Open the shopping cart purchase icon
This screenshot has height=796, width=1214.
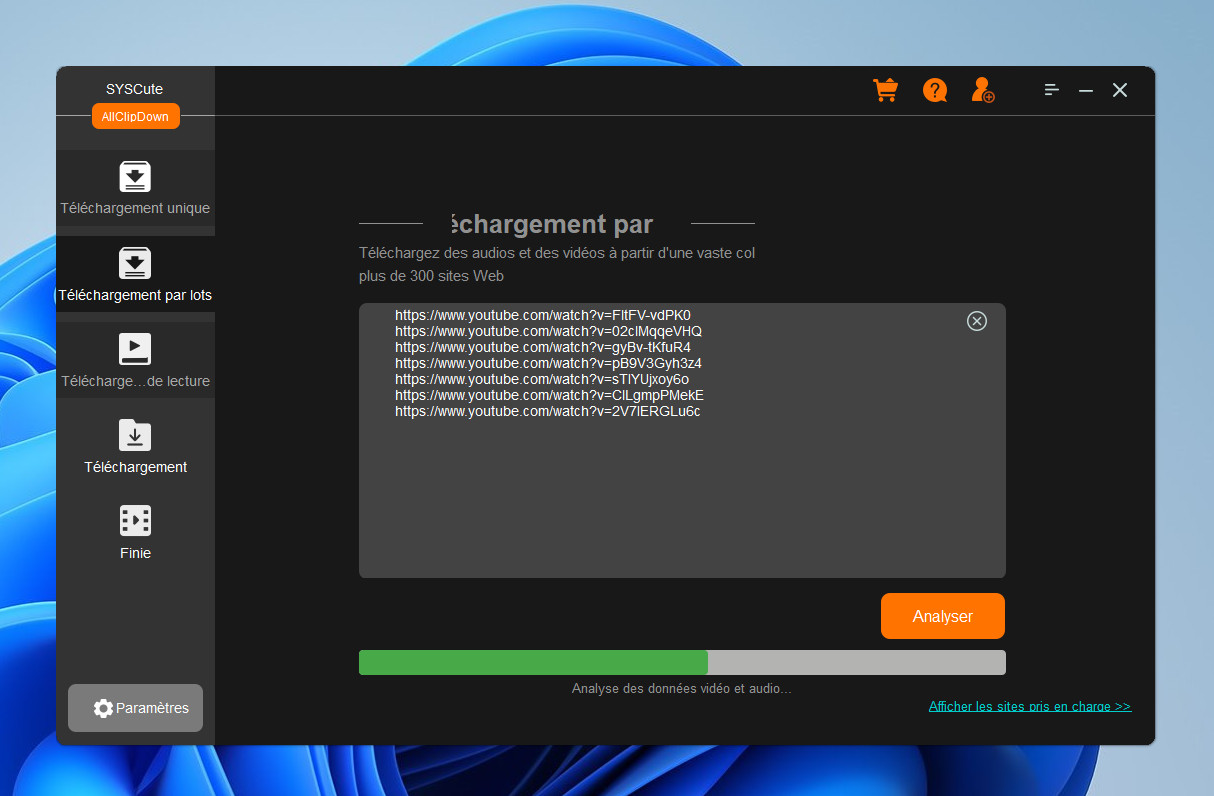click(x=885, y=91)
